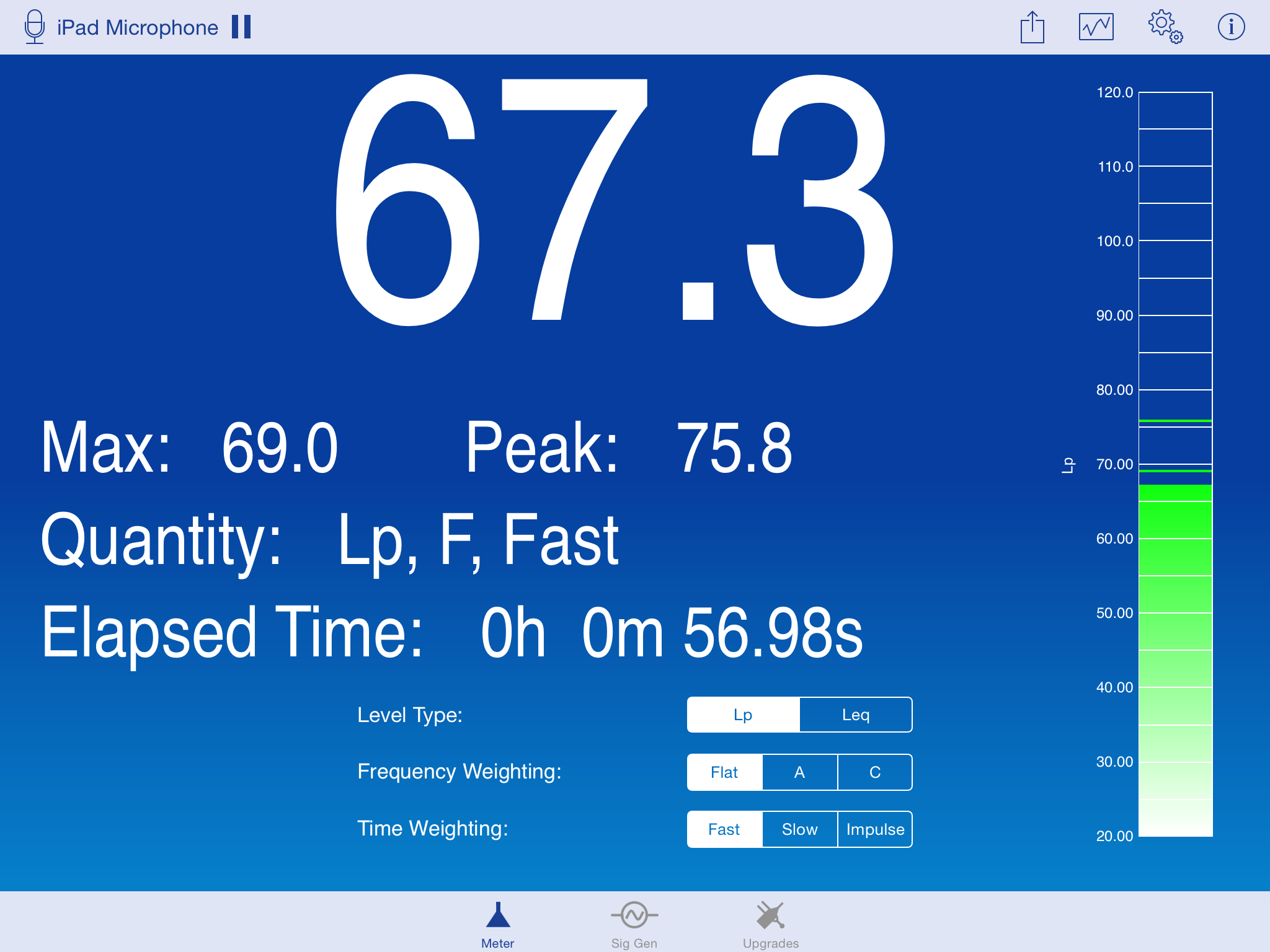This screenshot has height=952, width=1270.
Task: Select Impulse time weighting
Action: [x=875, y=829]
